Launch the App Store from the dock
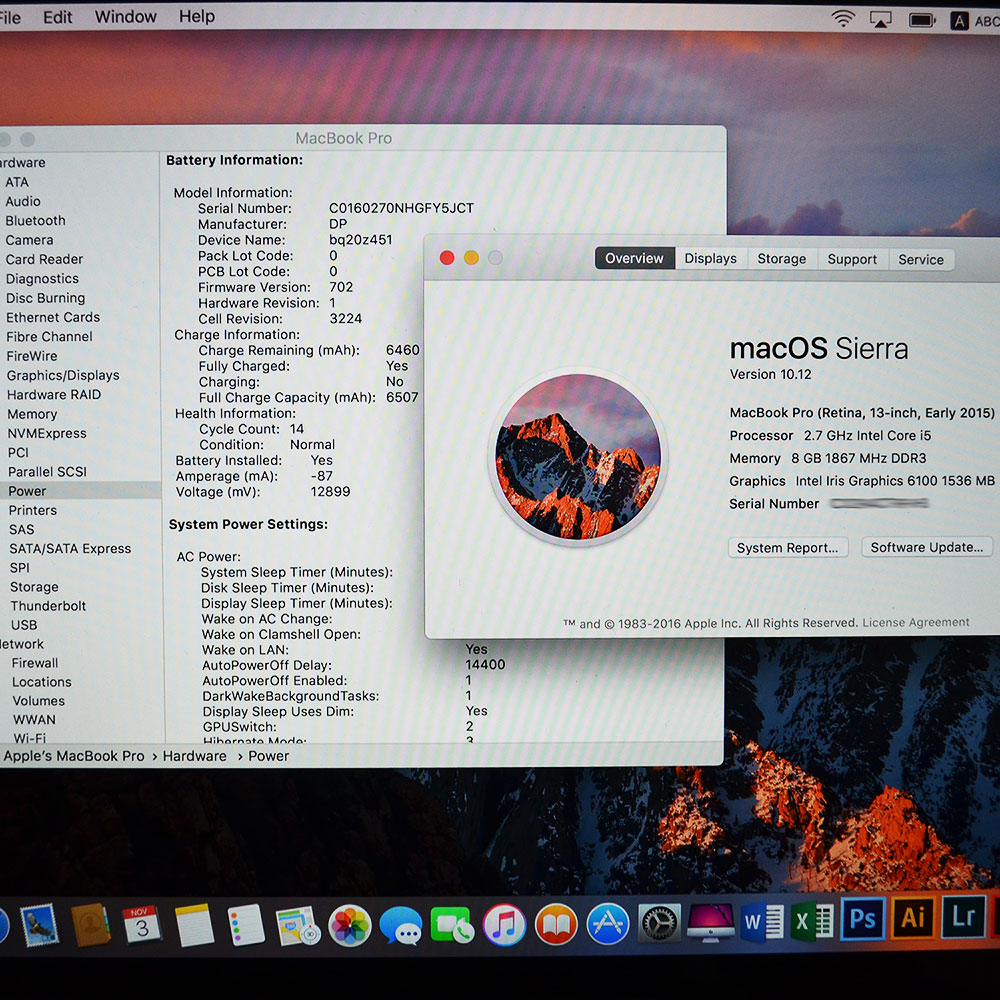The width and height of the screenshot is (1000, 1000). coord(608,924)
